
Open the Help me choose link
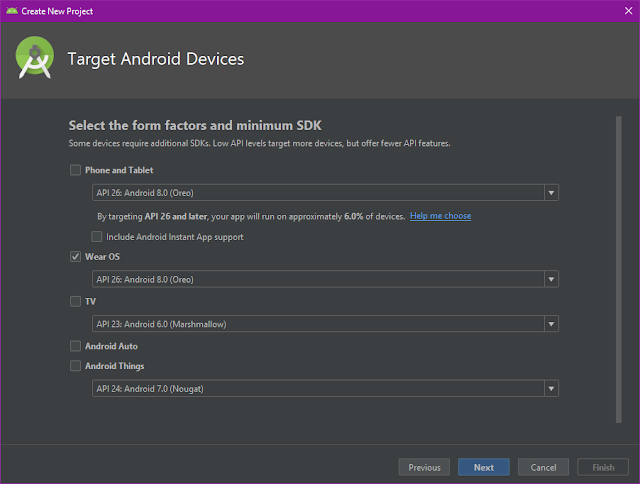(x=440, y=216)
